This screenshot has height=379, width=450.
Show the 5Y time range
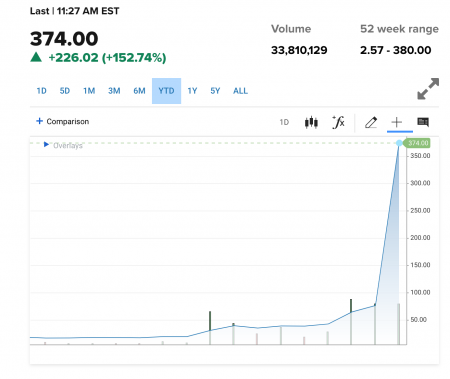point(215,91)
